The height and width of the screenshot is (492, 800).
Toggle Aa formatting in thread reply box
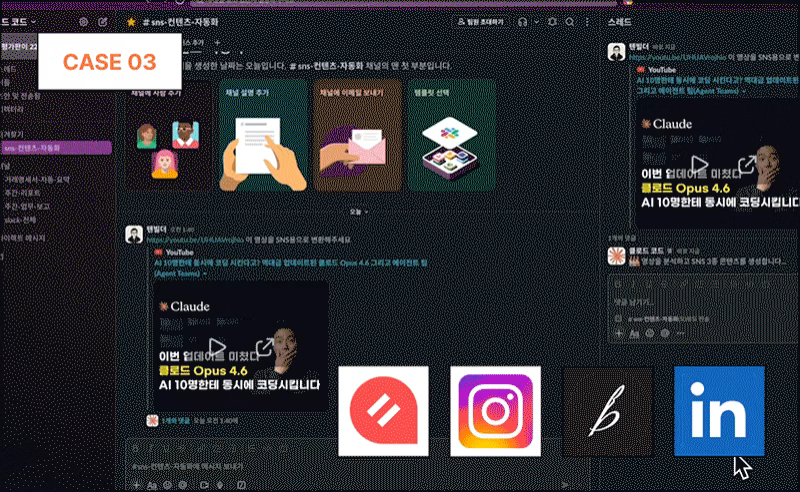click(x=634, y=333)
